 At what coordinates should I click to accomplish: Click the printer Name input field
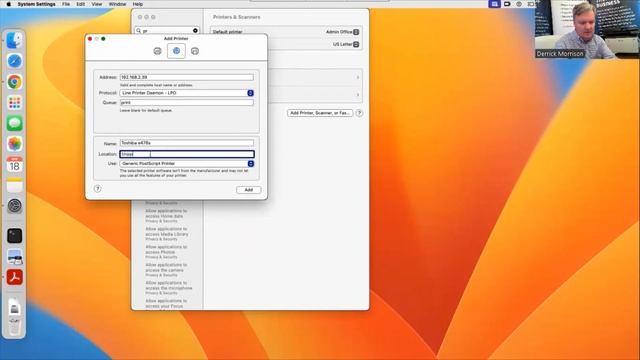[x=187, y=143]
